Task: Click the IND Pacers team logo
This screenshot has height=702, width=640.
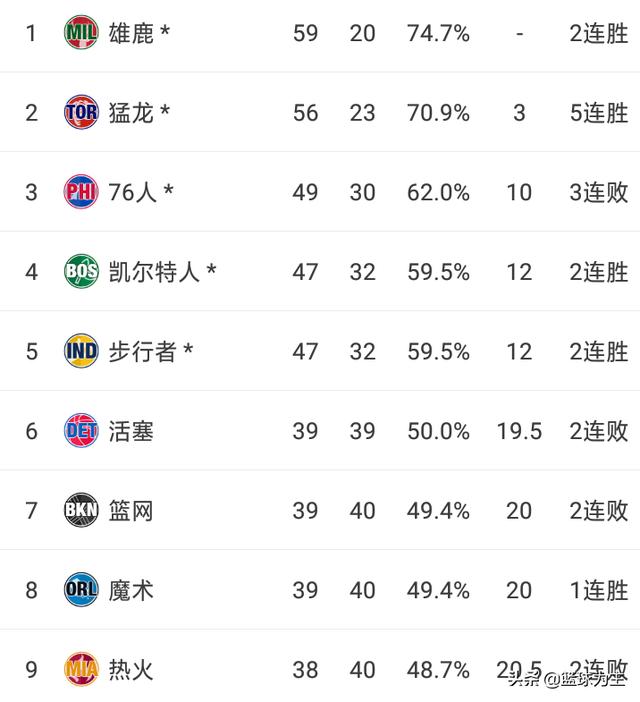Action: click(x=81, y=351)
